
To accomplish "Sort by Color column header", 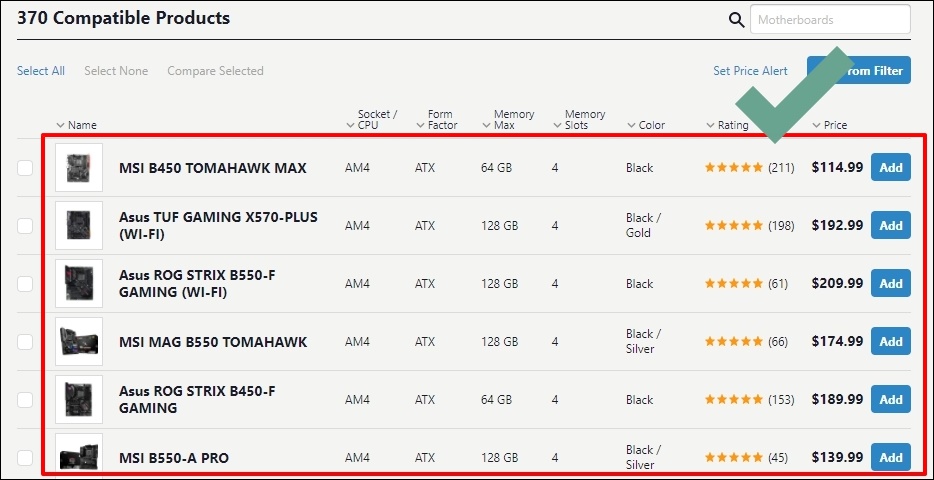I will click(x=646, y=125).
